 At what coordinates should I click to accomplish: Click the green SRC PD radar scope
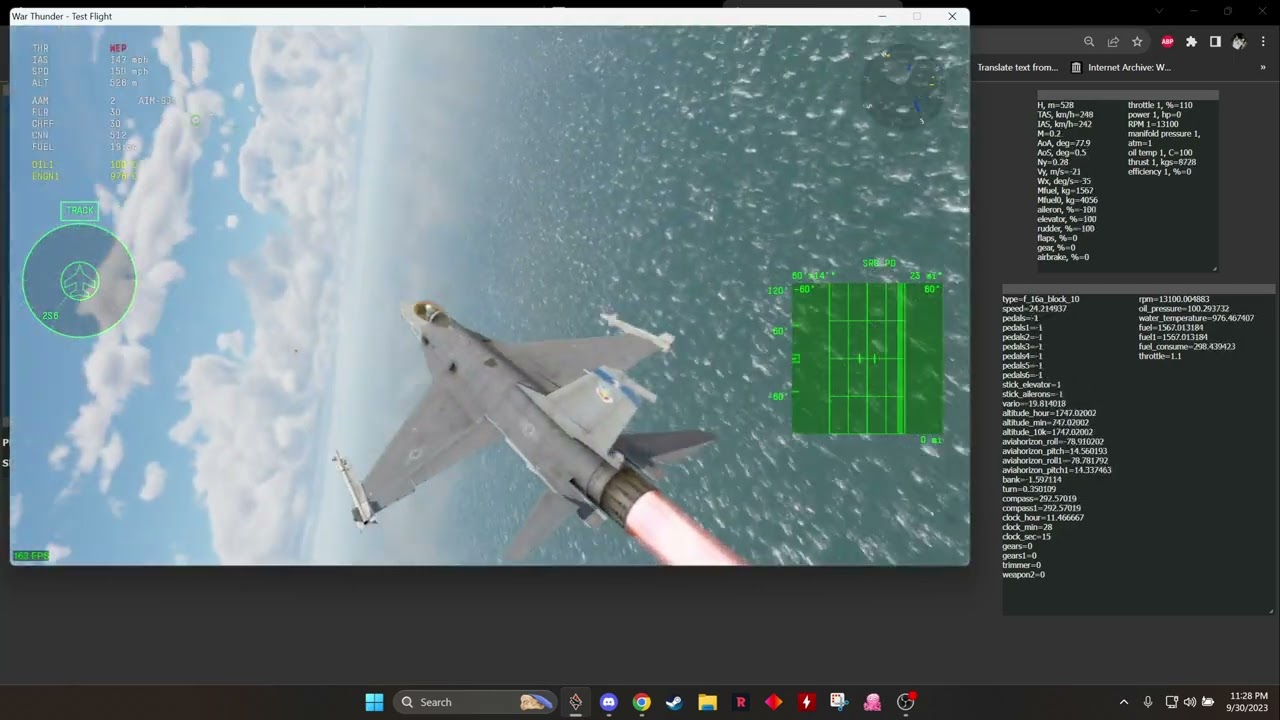click(x=867, y=358)
